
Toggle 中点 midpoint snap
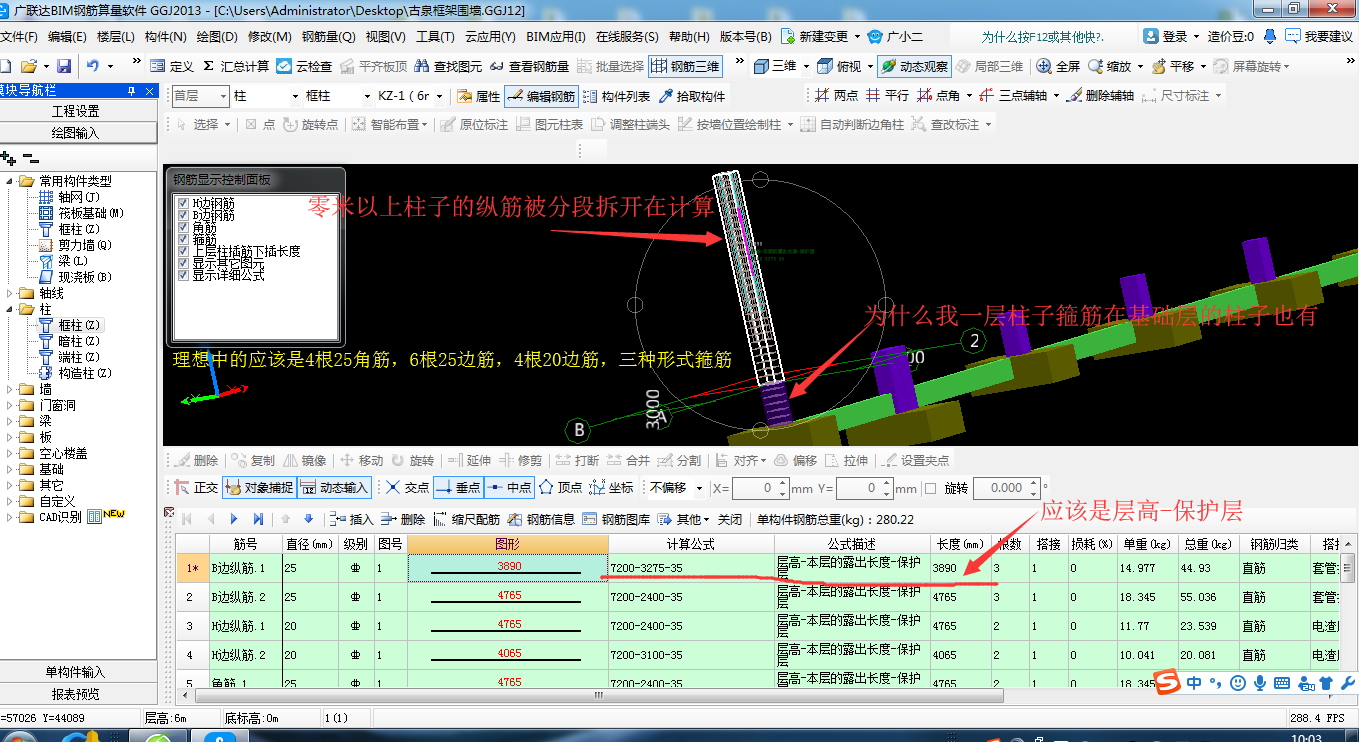click(x=509, y=488)
